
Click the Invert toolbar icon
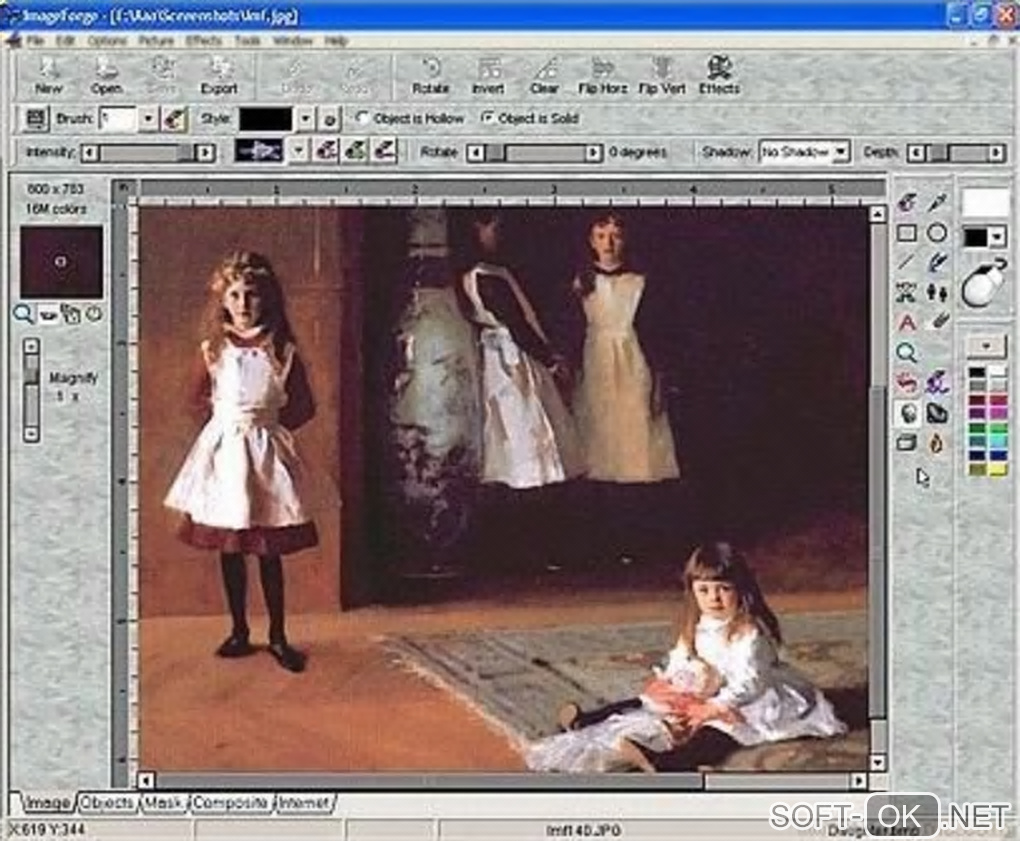point(488,76)
